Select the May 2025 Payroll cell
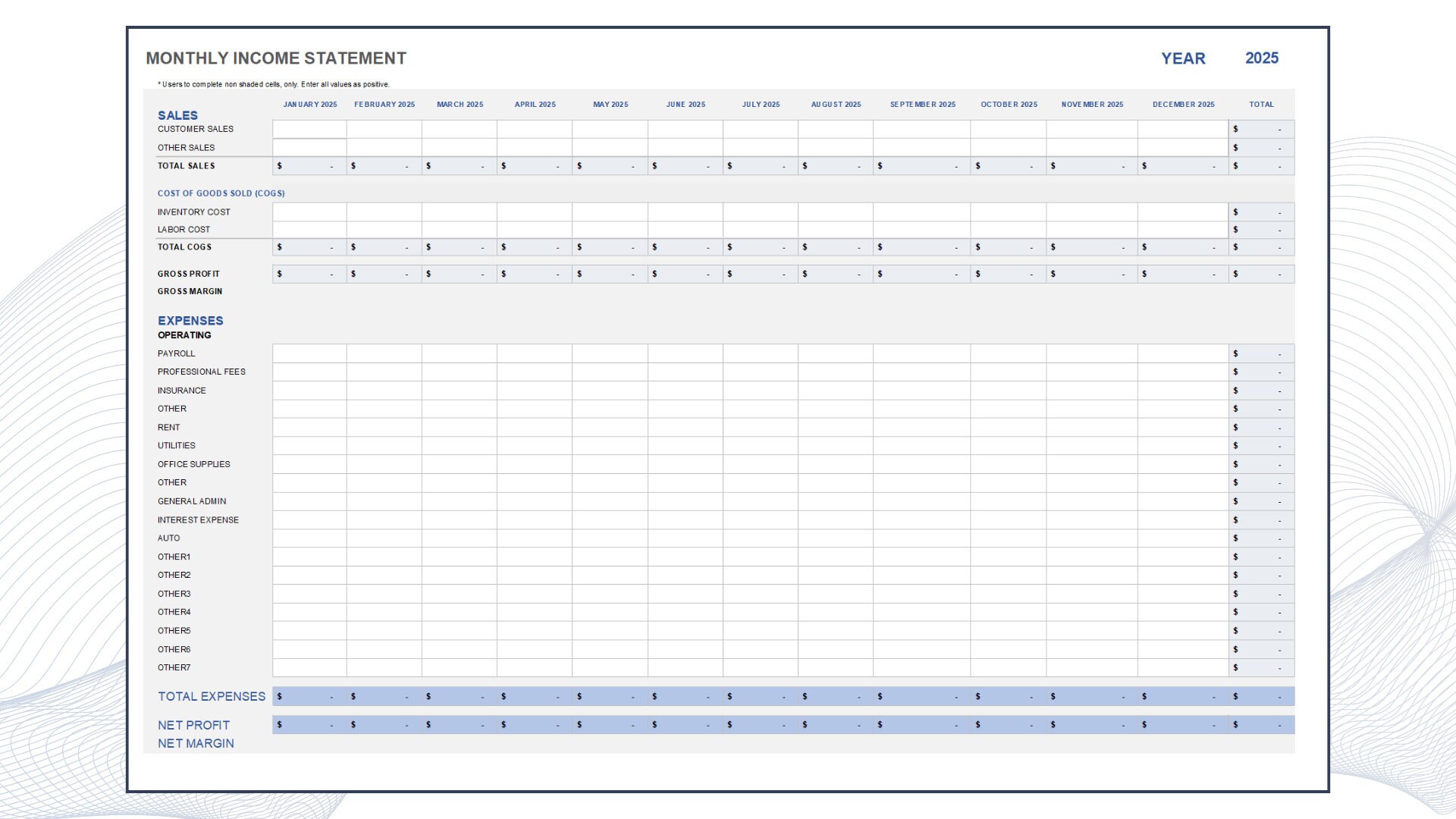 pyautogui.click(x=611, y=353)
